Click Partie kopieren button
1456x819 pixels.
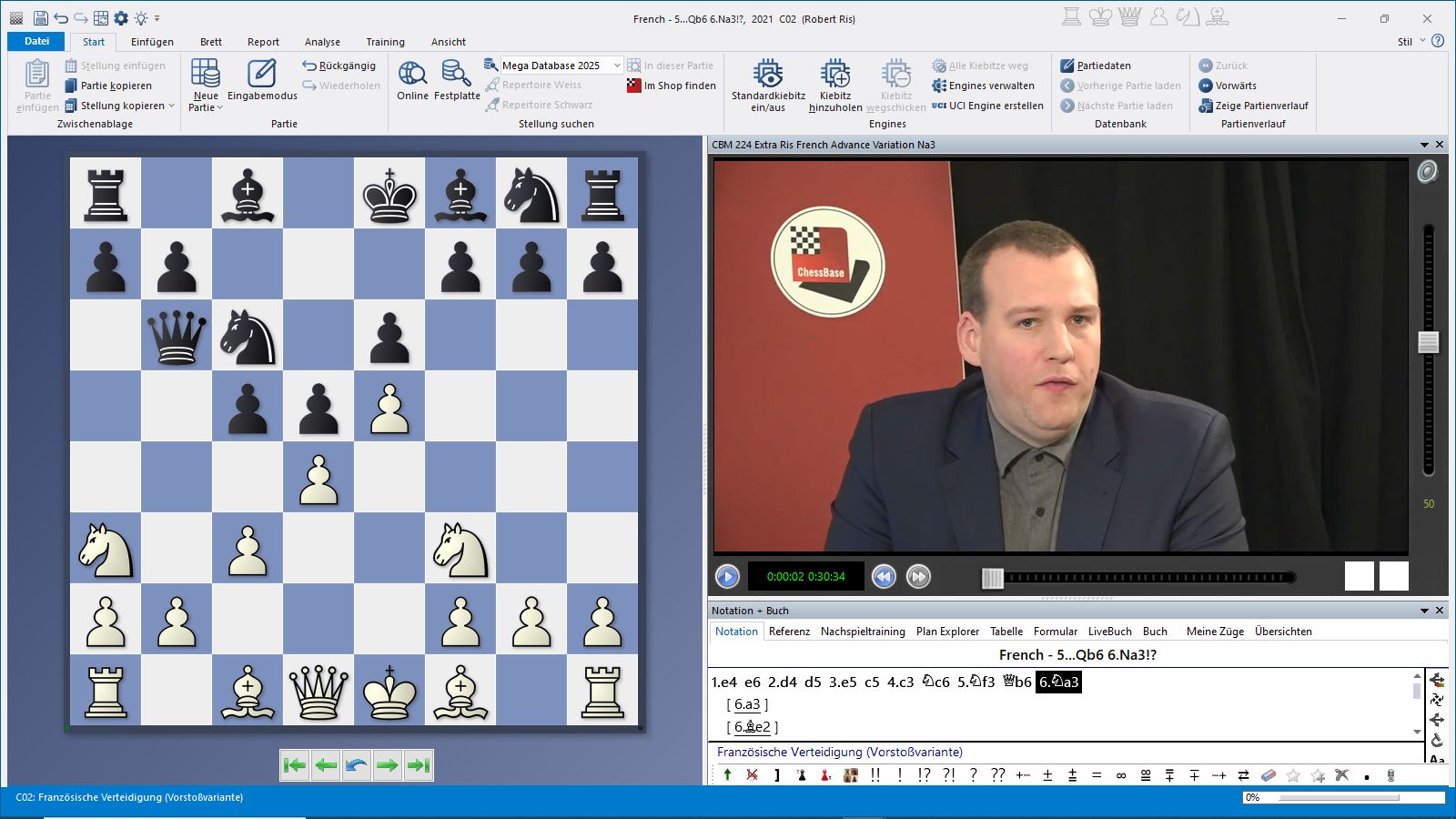[x=116, y=86]
